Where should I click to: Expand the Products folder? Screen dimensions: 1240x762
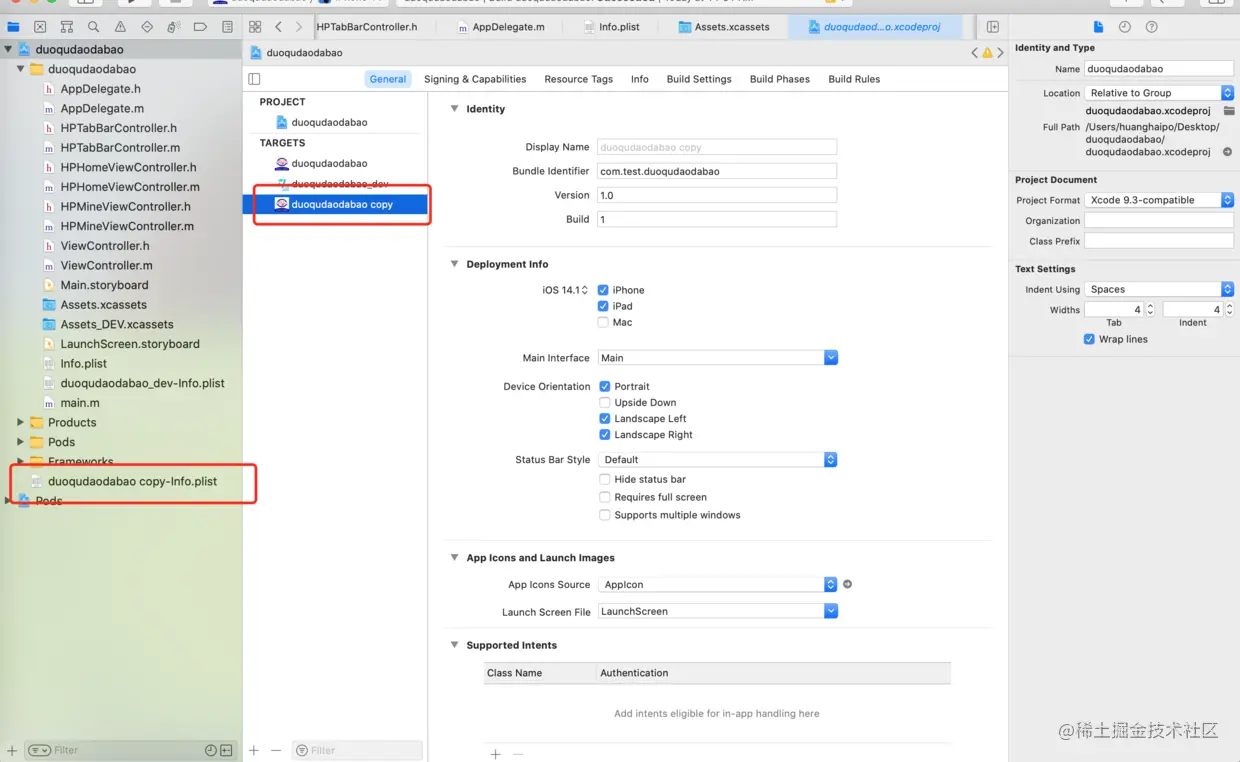(20, 422)
